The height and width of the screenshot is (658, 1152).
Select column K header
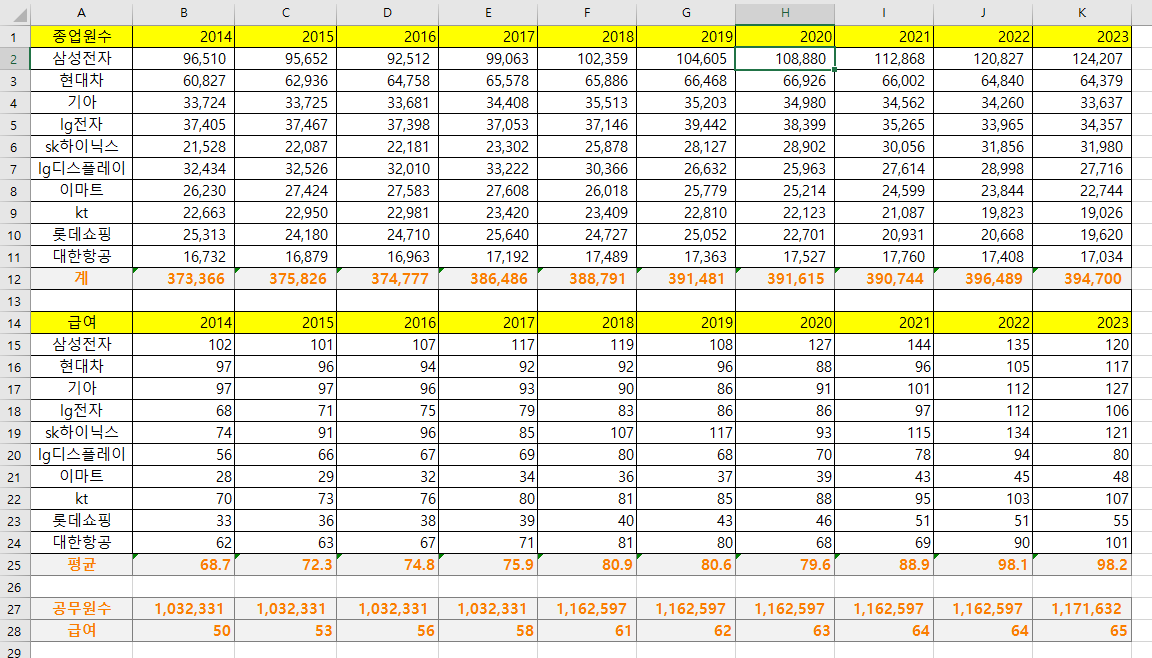click(1082, 12)
